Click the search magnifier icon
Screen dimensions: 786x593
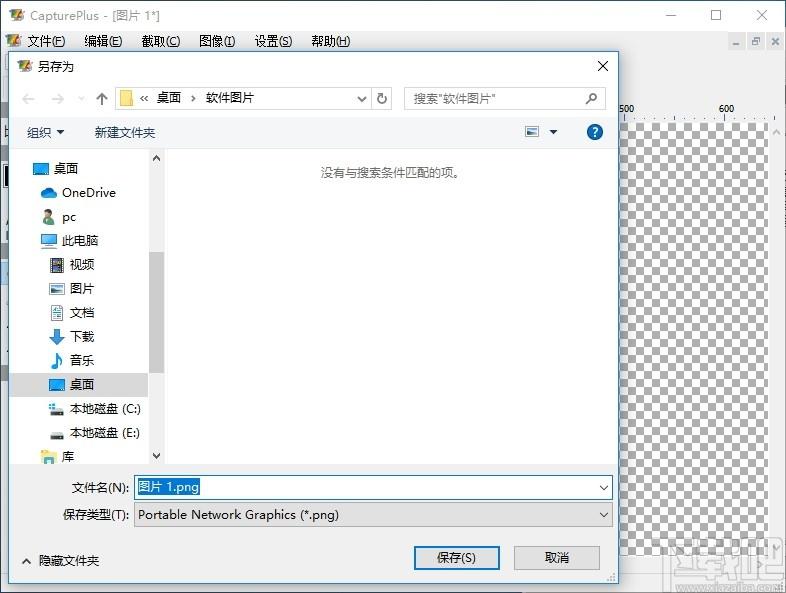[592, 98]
